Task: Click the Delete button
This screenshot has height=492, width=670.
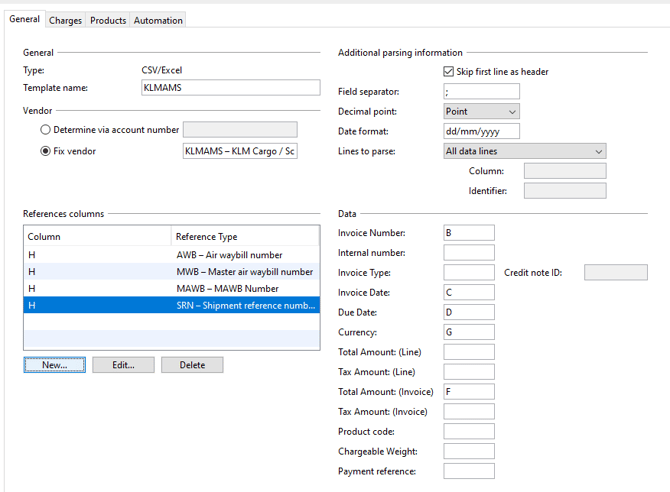Action: point(192,365)
